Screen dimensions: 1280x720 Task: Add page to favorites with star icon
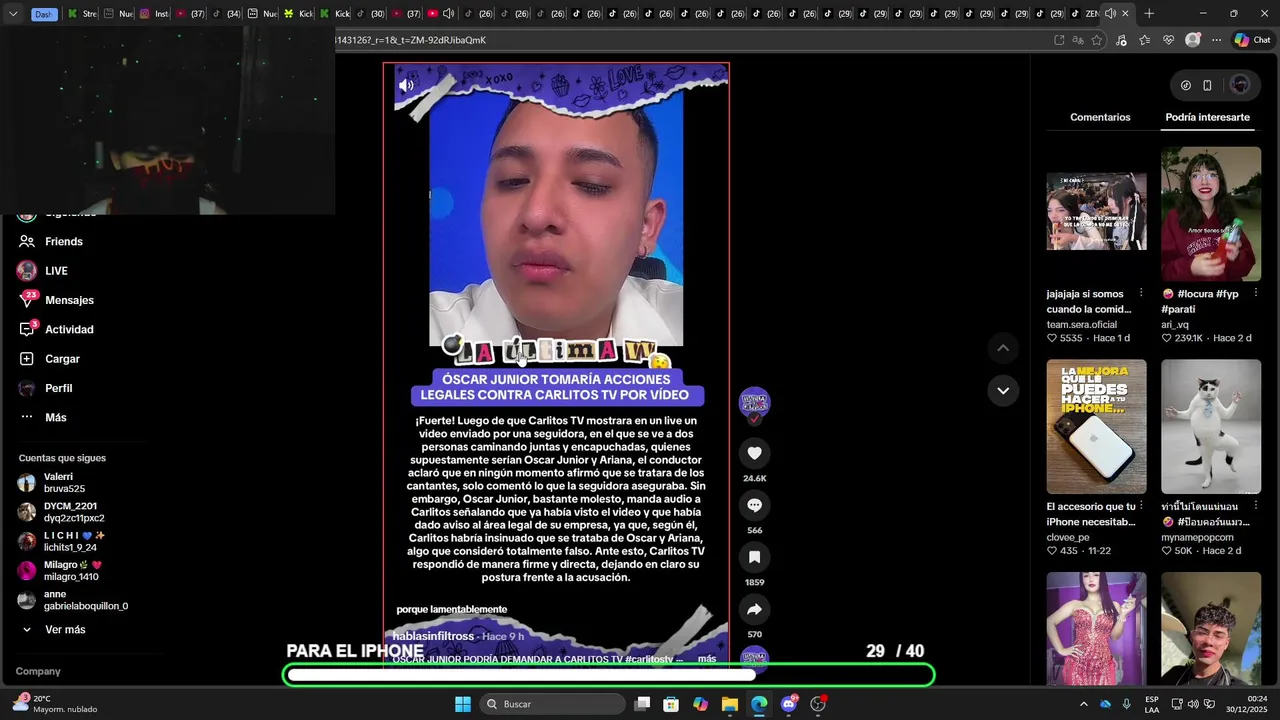(x=1097, y=40)
